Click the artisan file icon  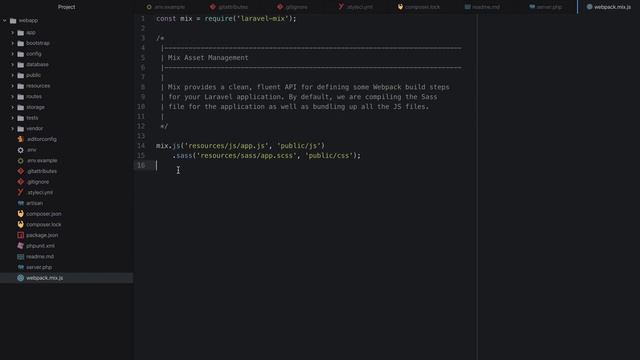coord(21,203)
